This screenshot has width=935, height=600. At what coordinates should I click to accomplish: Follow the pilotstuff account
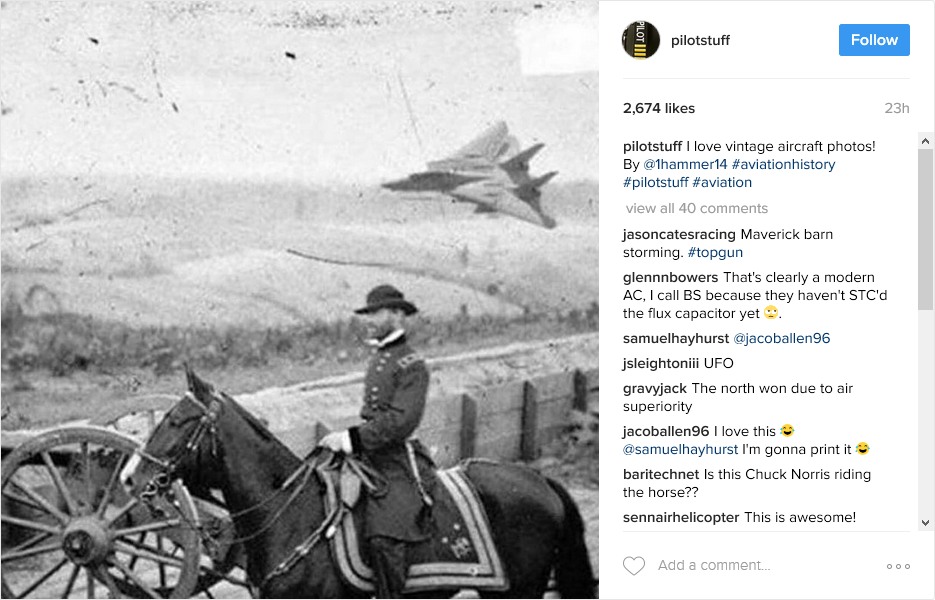coord(874,40)
